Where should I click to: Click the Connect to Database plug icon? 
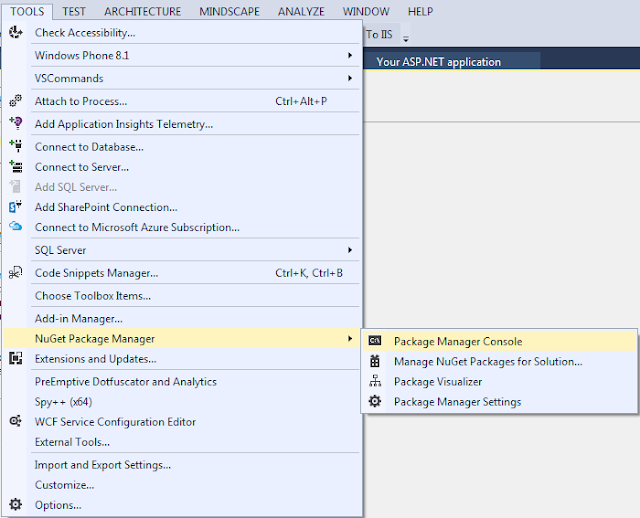pyautogui.click(x=16, y=146)
